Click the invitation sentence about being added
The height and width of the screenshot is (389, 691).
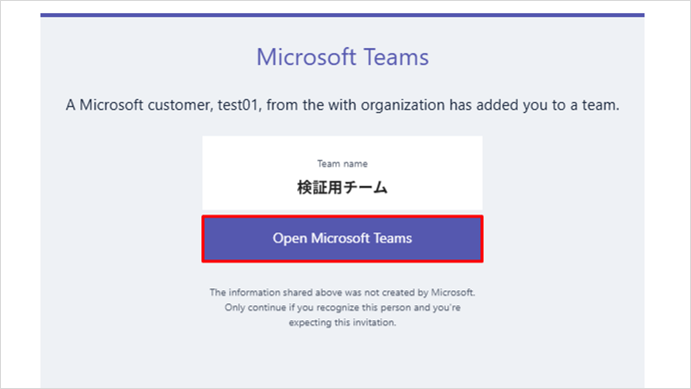pos(342,105)
